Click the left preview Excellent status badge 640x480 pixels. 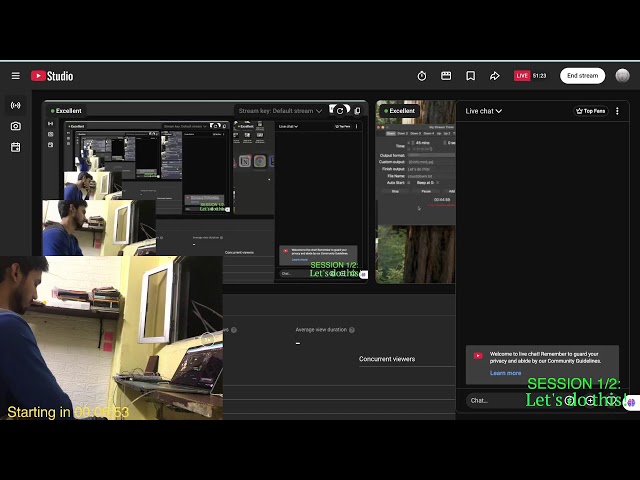(x=66, y=111)
